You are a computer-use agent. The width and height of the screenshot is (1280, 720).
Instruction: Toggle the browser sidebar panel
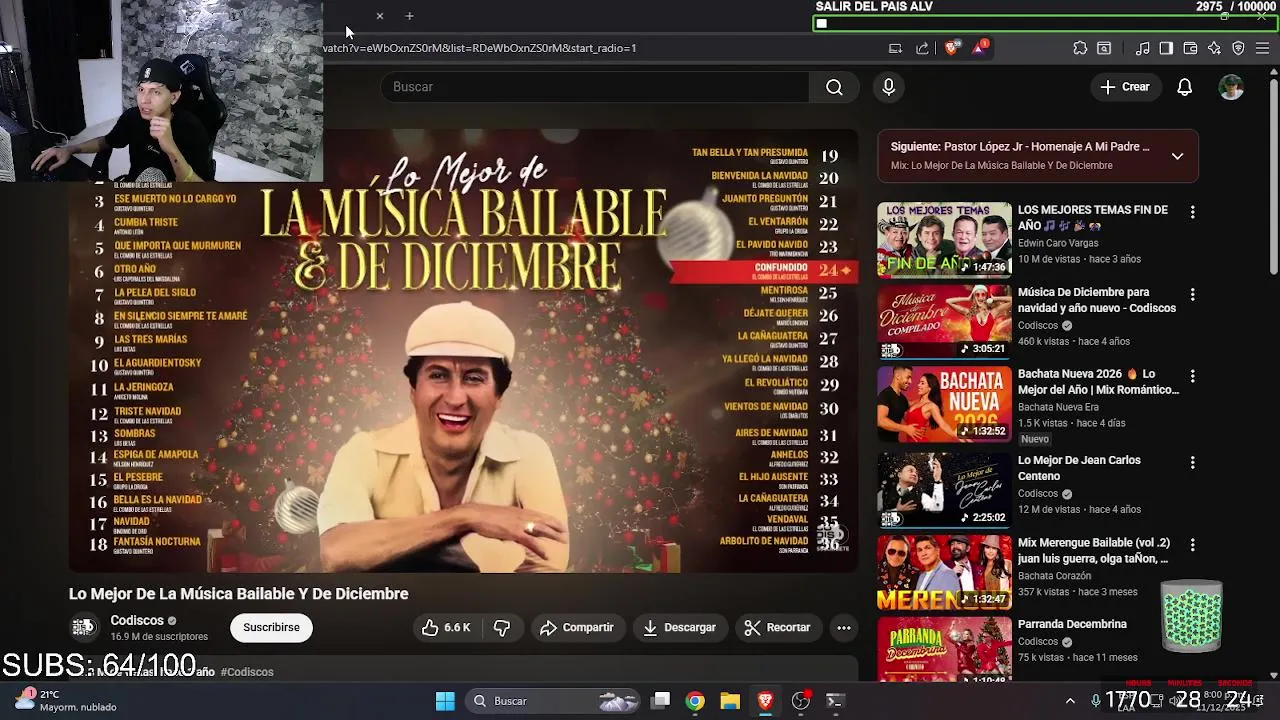pos(1166,48)
